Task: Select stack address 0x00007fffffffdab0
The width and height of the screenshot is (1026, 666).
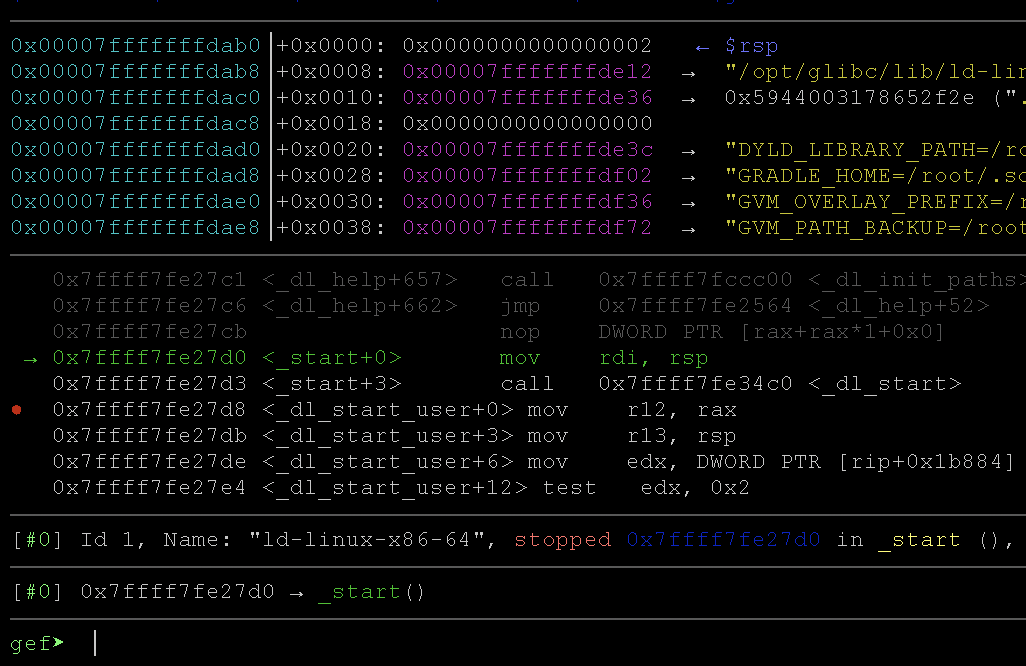Action: [135, 45]
